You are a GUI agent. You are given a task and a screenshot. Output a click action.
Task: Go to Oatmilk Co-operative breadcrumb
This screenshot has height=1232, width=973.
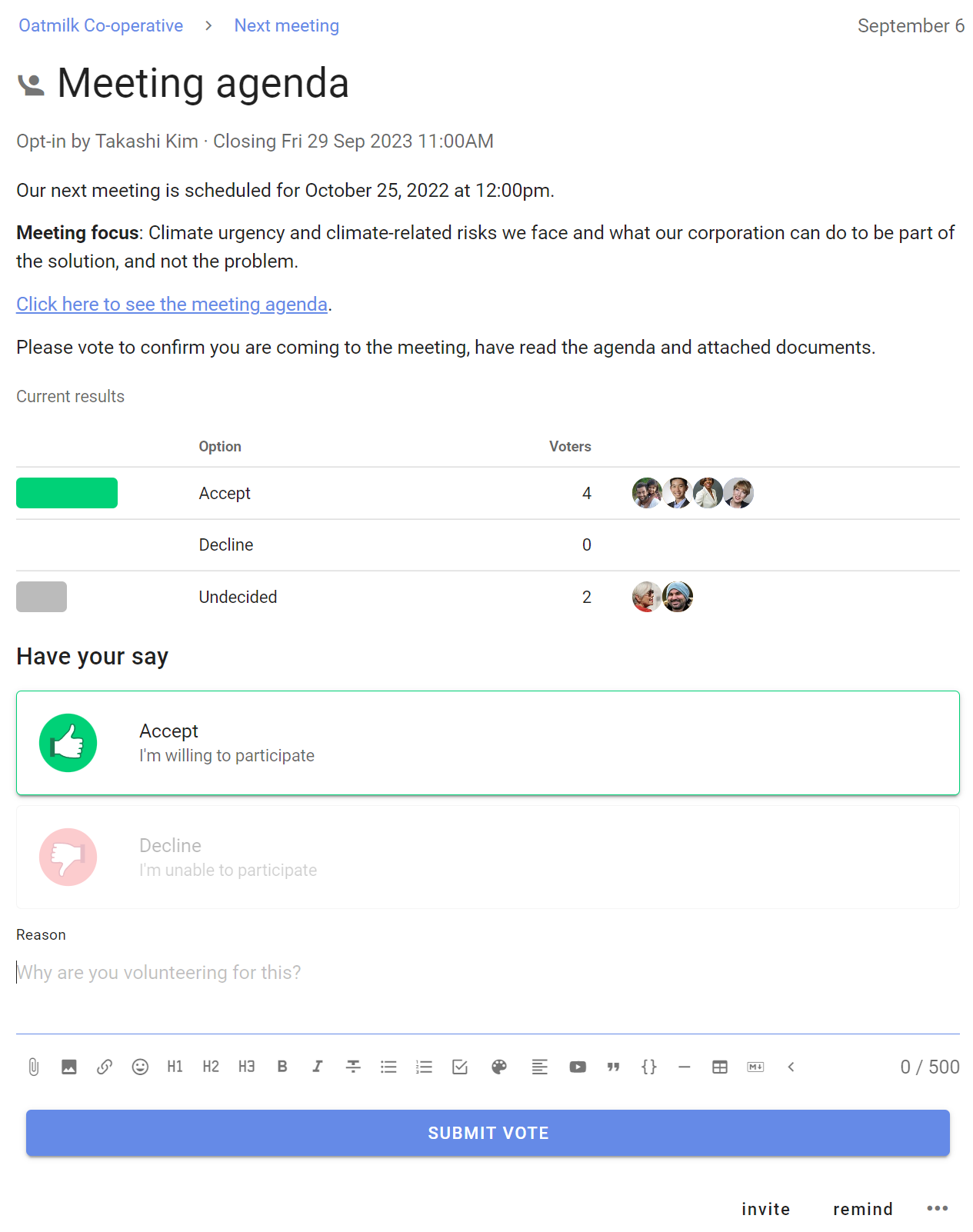click(x=100, y=25)
